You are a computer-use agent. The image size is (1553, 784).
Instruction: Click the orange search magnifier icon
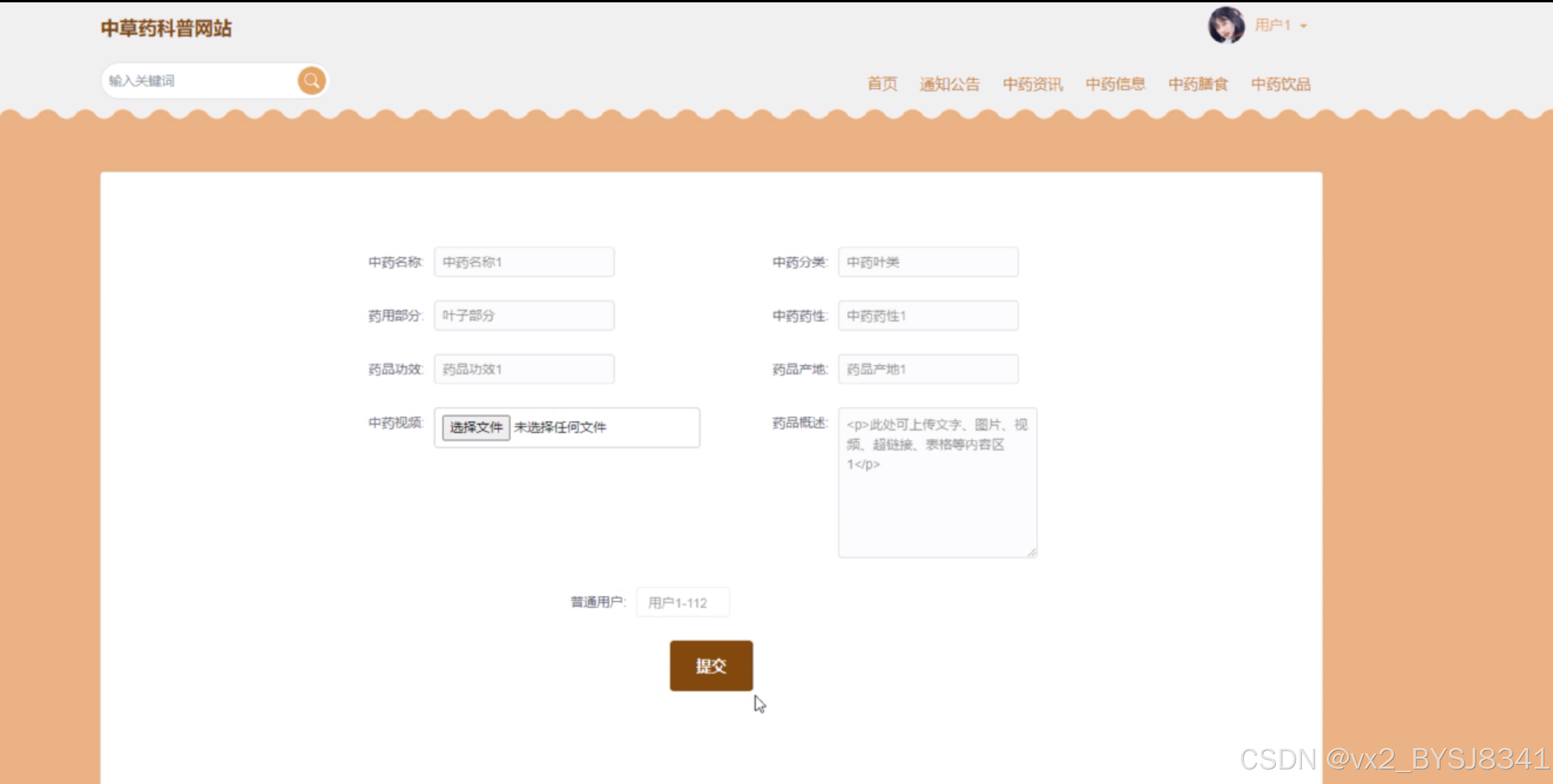pos(312,81)
